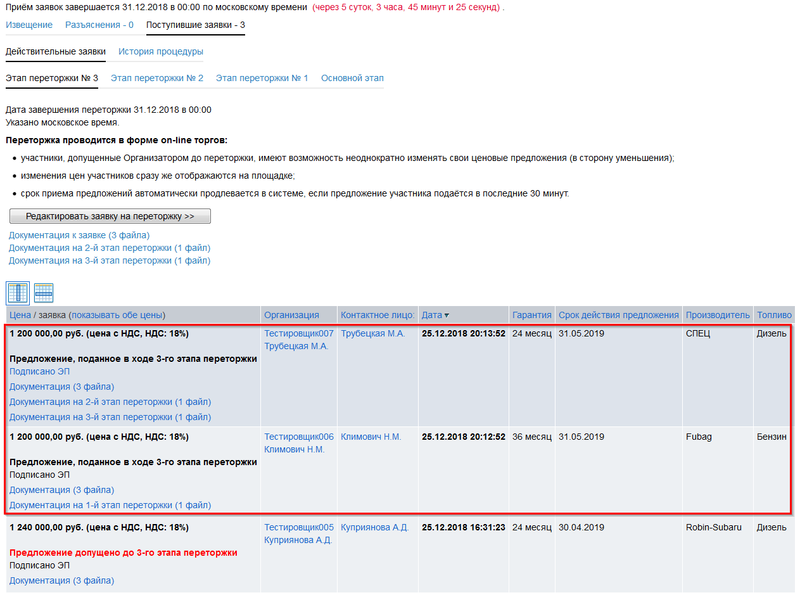The image size is (800, 595).
Task: Open the Извещение tab
Action: tap(29, 24)
